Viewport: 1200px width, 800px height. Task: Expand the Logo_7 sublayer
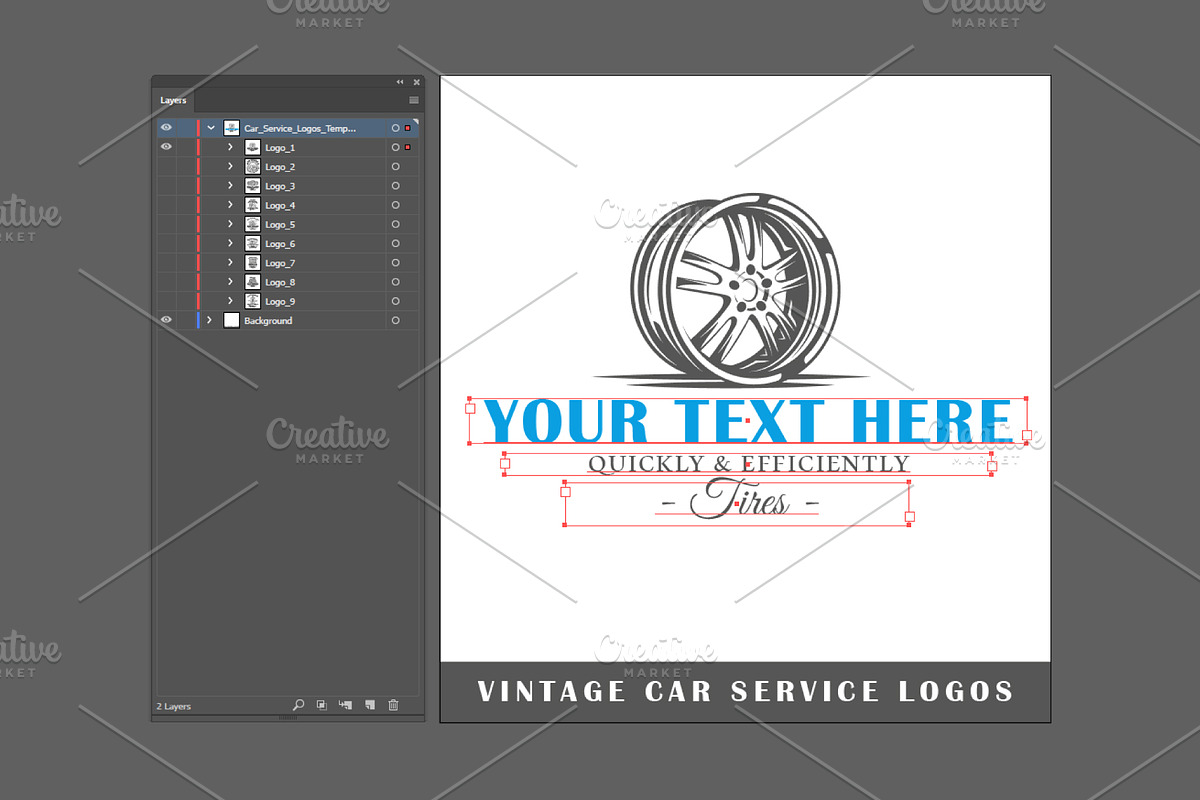click(230, 263)
